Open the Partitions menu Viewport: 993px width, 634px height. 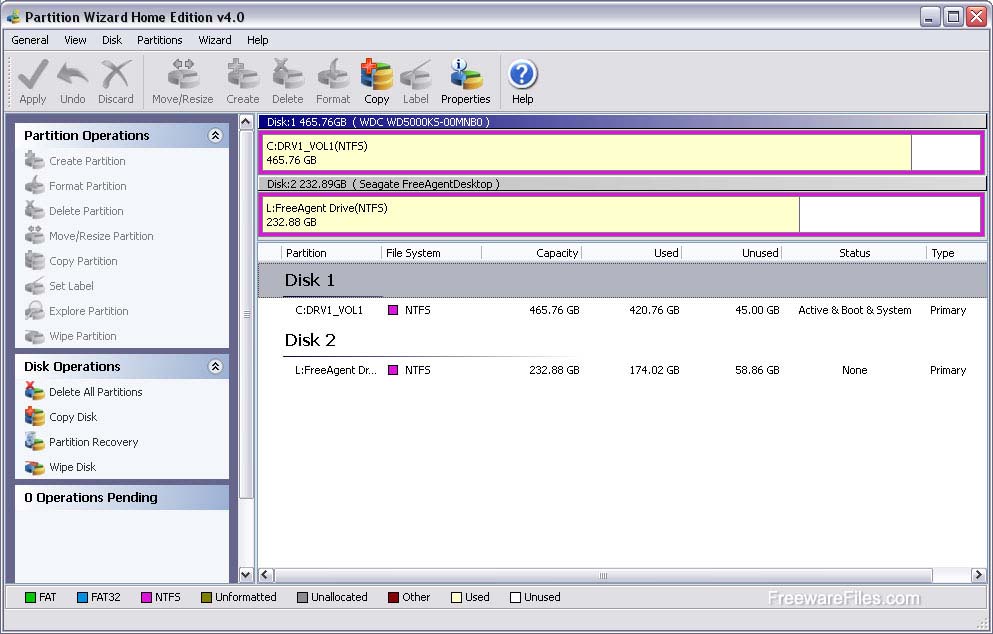tap(160, 40)
